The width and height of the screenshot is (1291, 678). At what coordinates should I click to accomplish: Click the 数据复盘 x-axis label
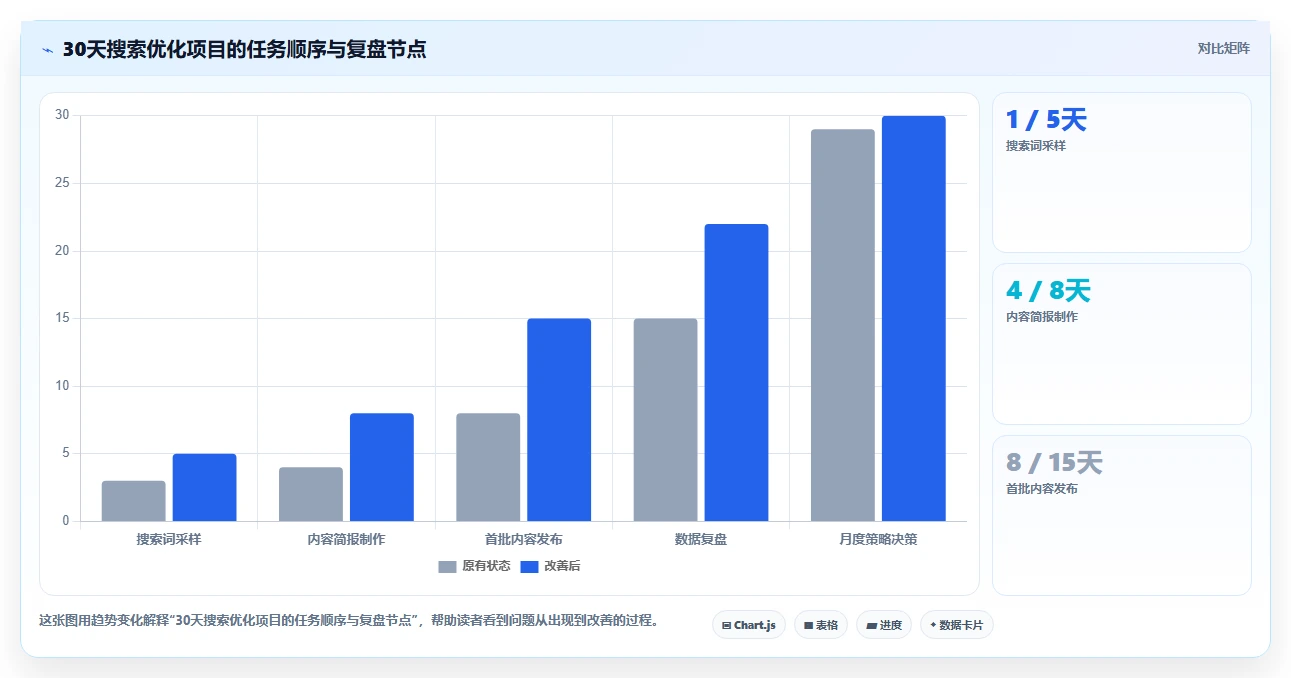coord(701,539)
